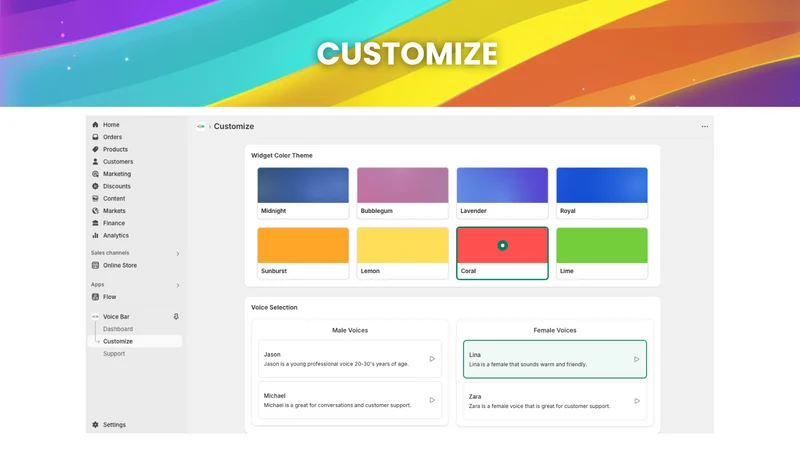800x450 pixels.
Task: Click the Orders inbox icon
Action: point(95,137)
